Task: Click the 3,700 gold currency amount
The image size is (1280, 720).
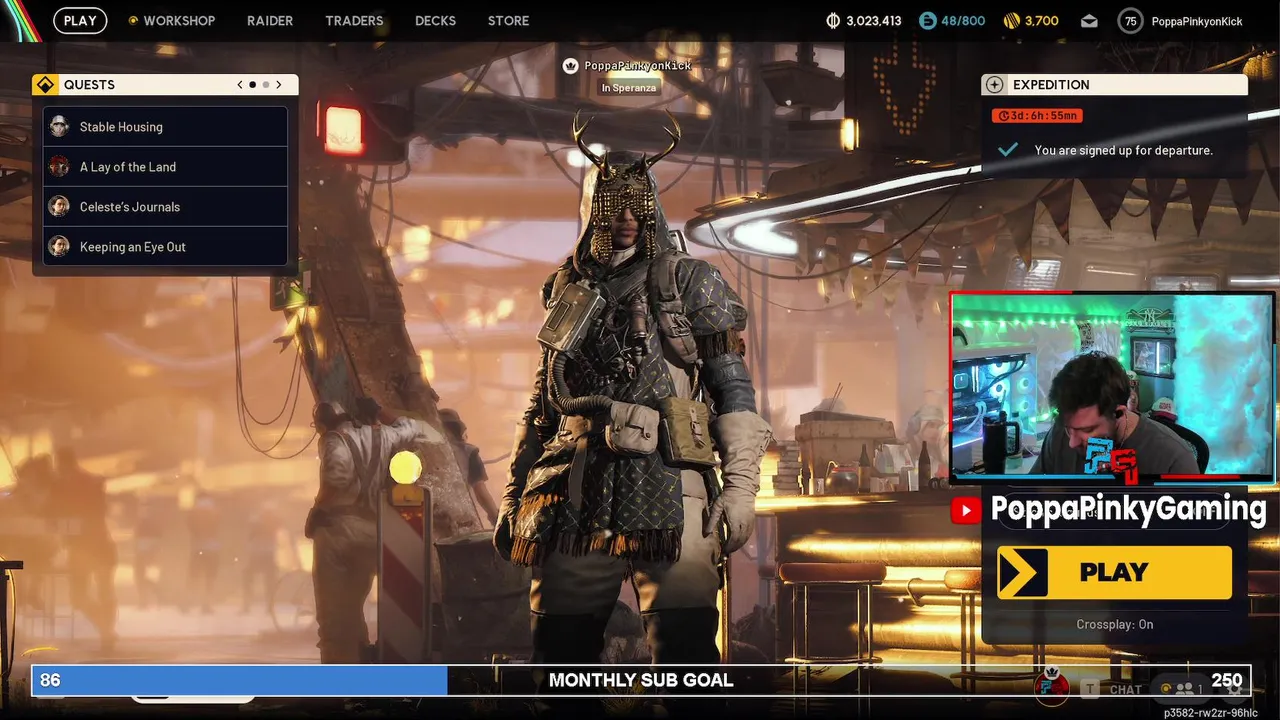Action: click(x=1042, y=21)
